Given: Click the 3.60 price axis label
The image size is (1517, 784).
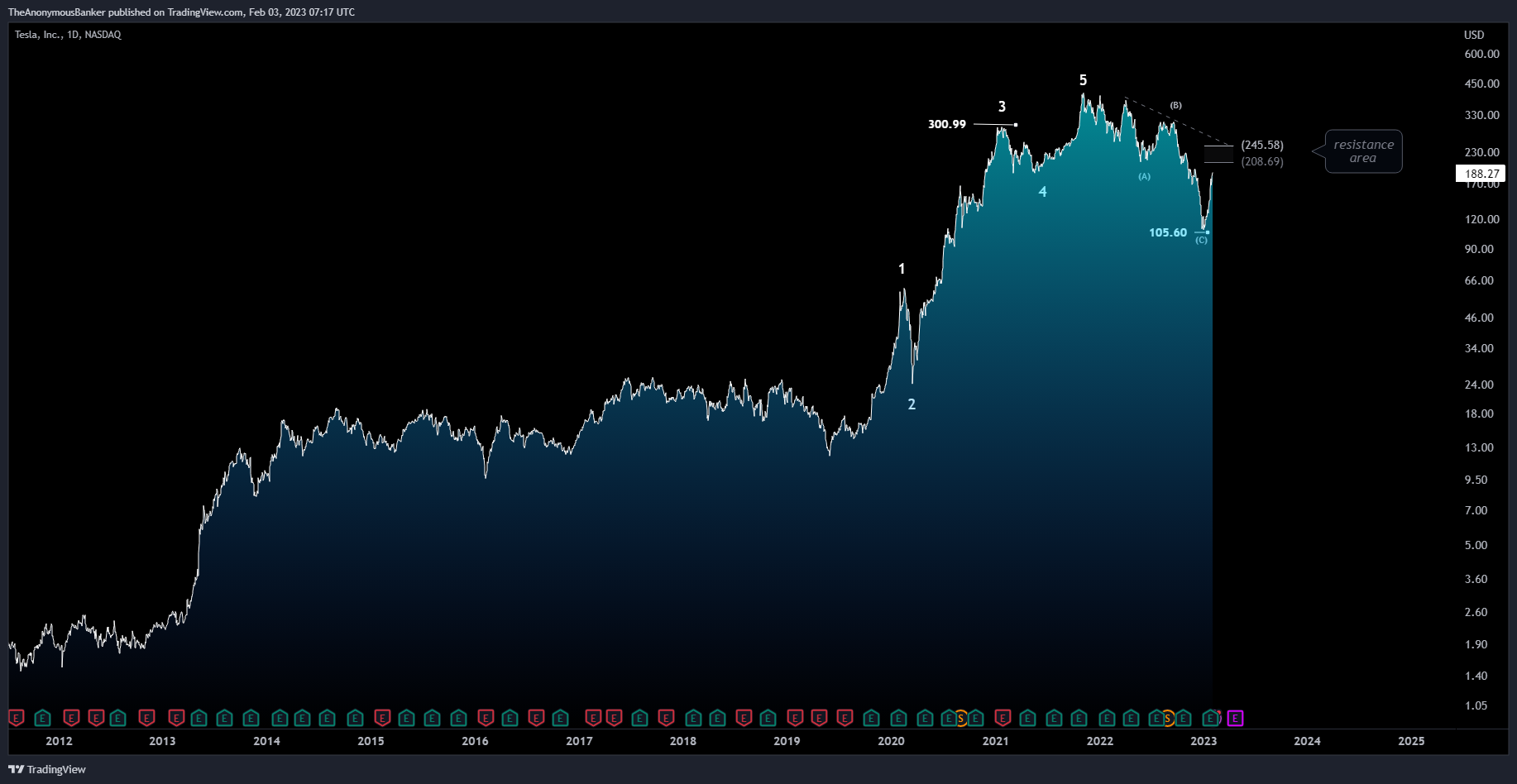Looking at the screenshot, I should point(1476,579).
